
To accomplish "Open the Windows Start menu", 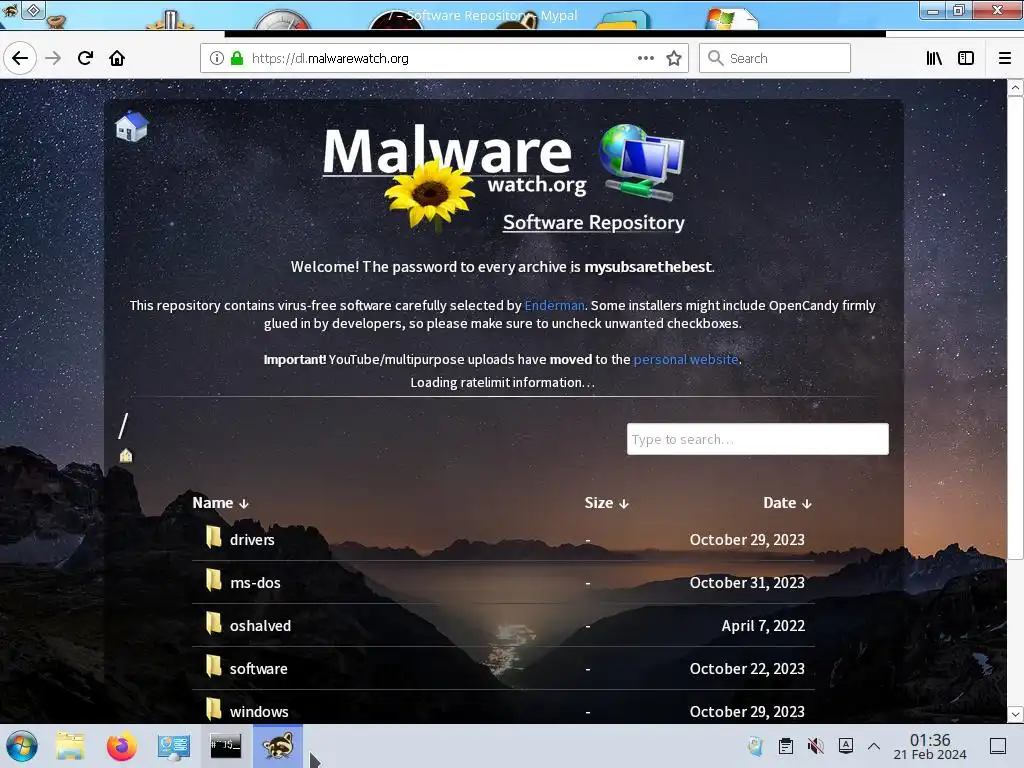I will pos(22,746).
